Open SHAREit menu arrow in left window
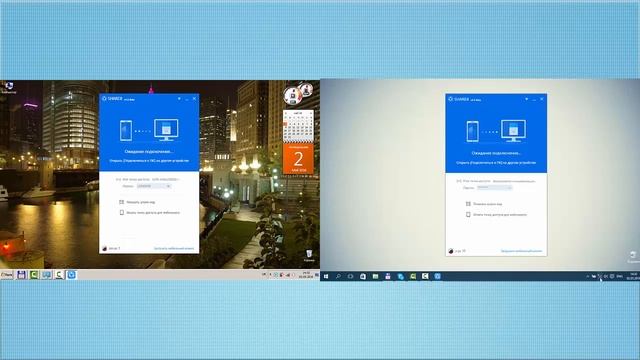 (x=179, y=99)
